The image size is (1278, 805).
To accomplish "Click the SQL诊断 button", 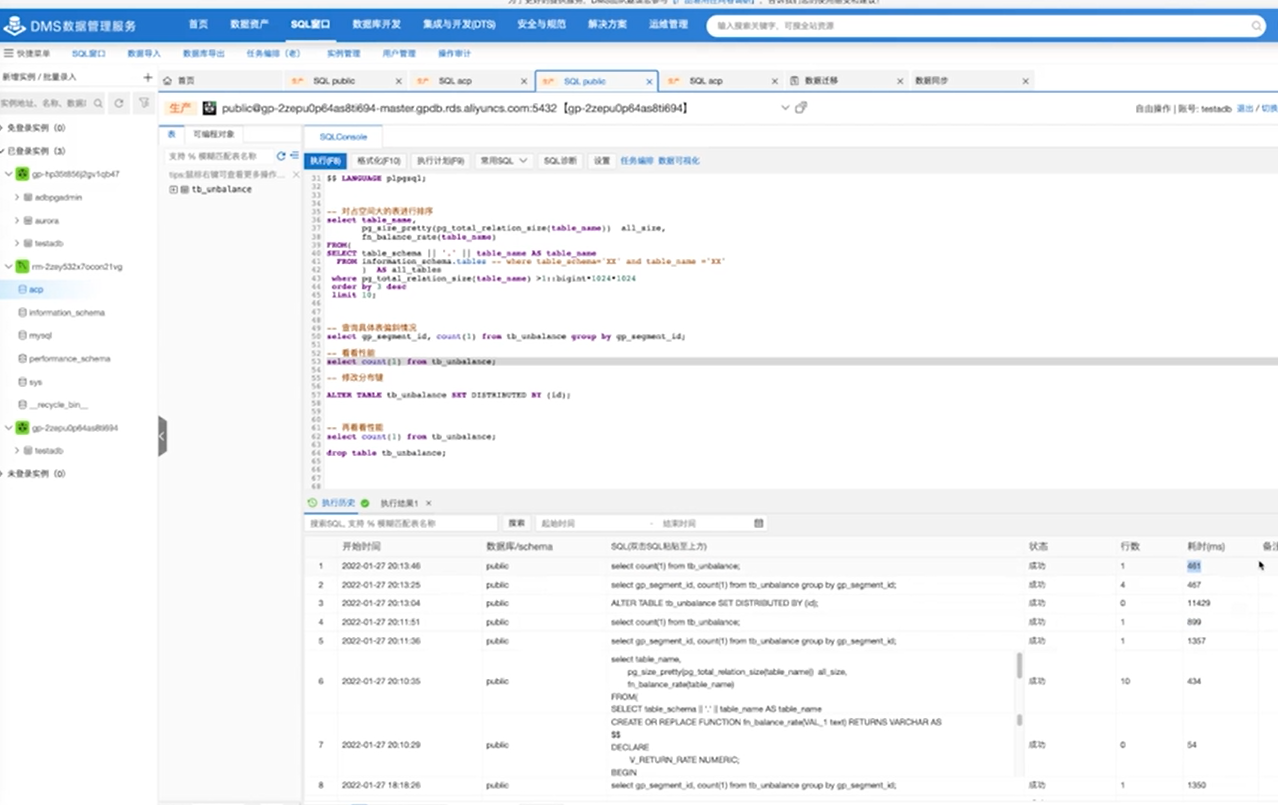I will 560,160.
